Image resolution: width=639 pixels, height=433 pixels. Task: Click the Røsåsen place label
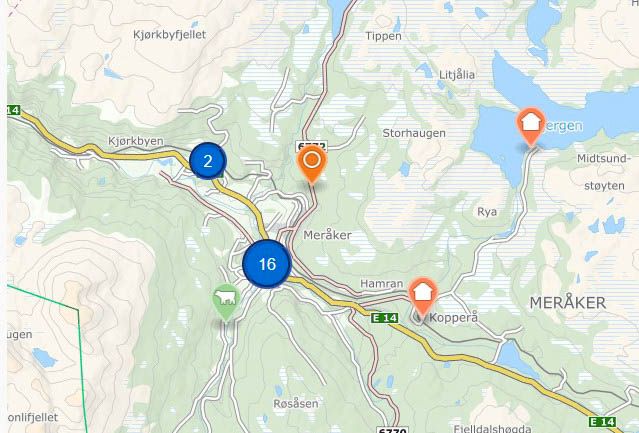click(296, 404)
